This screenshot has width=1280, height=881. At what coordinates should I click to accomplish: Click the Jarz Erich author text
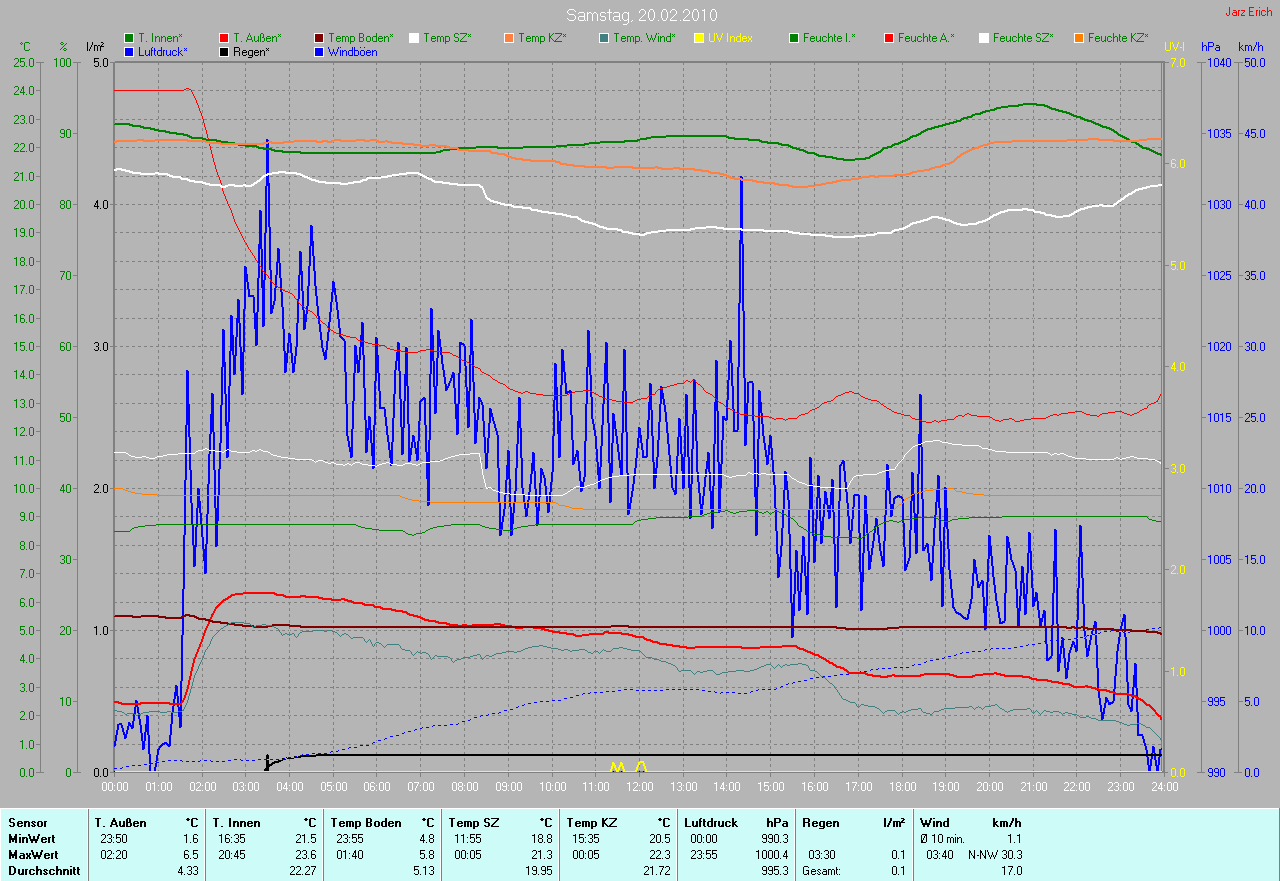click(1248, 12)
